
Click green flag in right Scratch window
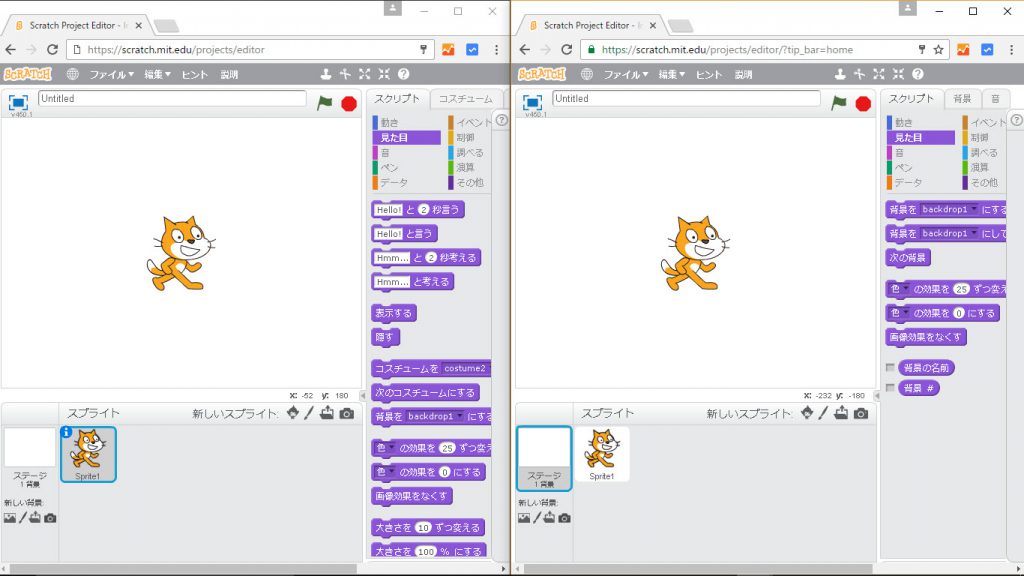[x=839, y=103]
